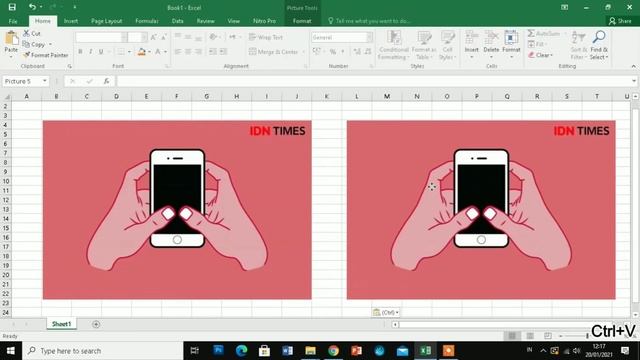Cut the selected picture

click(x=32, y=33)
